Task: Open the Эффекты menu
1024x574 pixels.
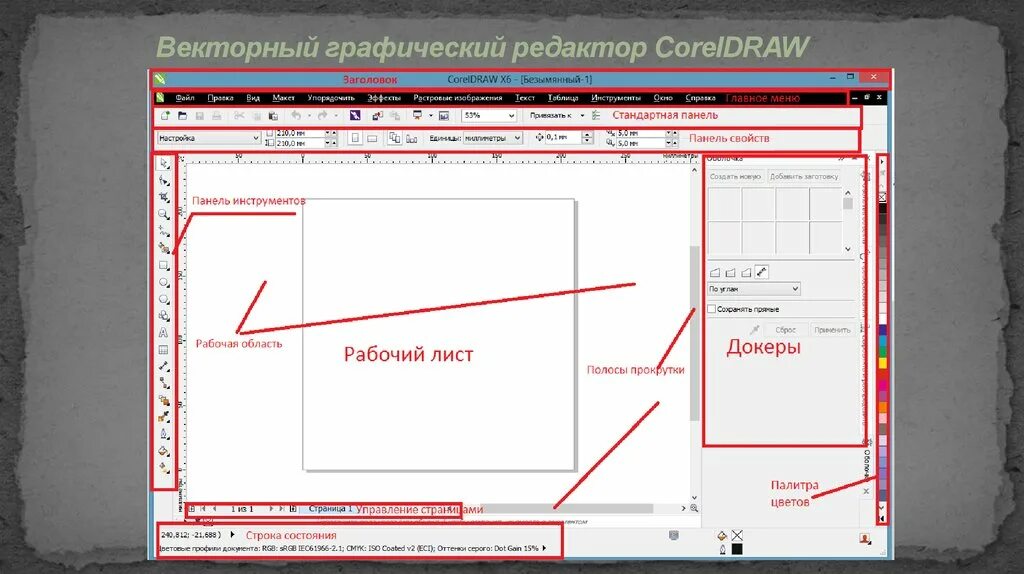Action: (384, 98)
